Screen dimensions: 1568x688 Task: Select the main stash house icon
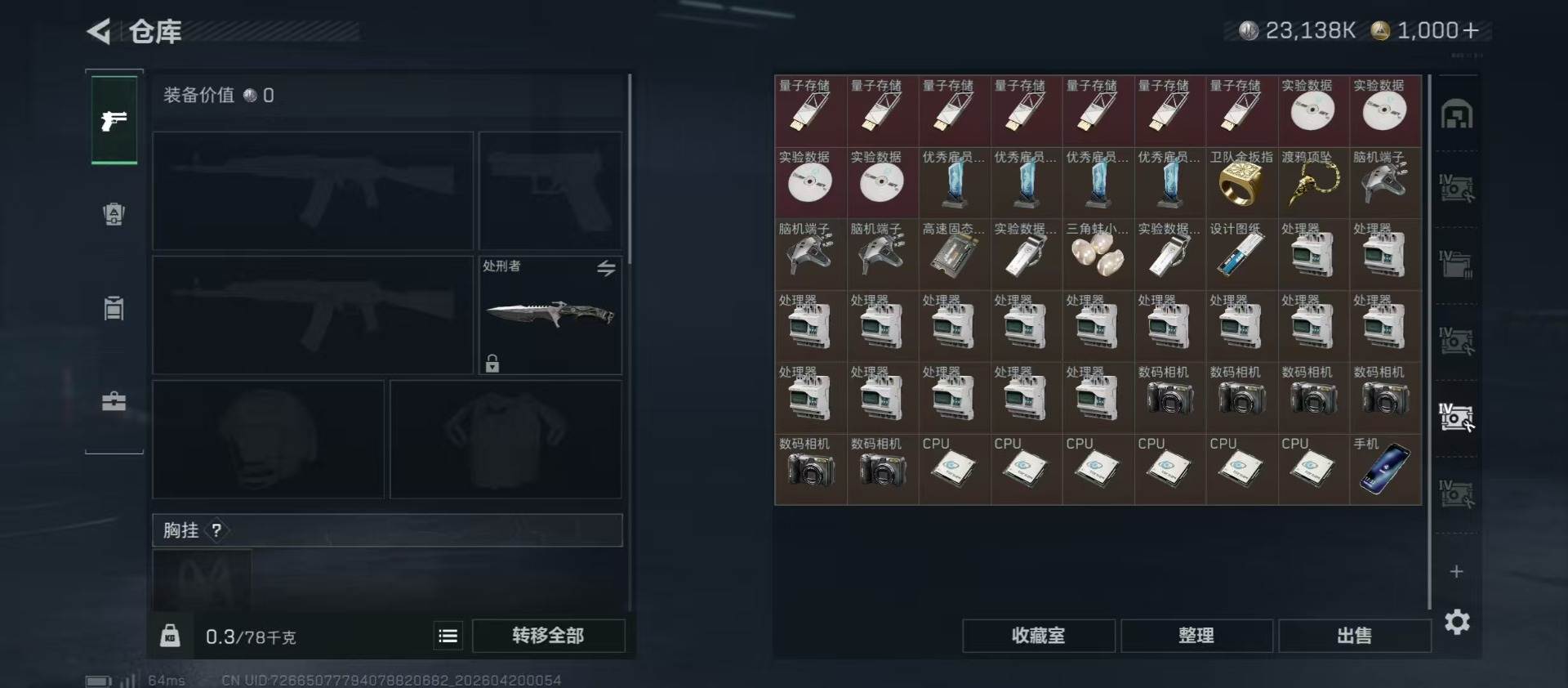1457,114
